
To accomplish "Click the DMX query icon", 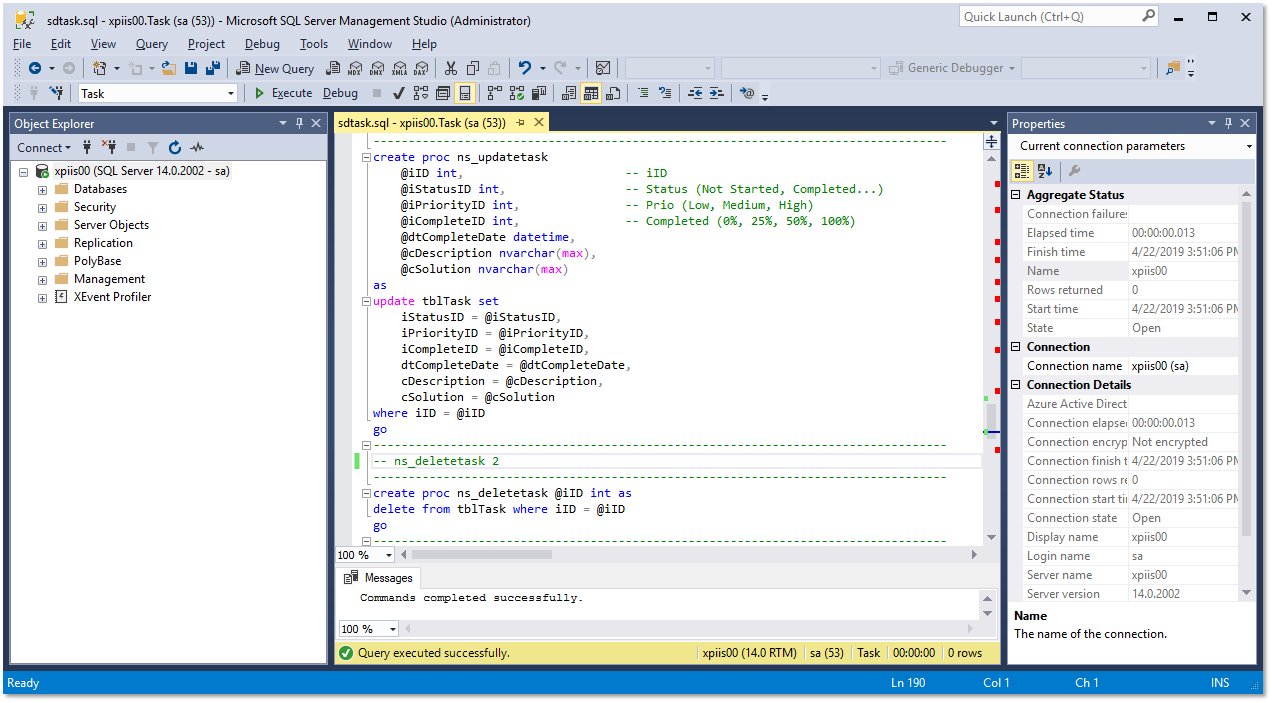I will 376,68.
